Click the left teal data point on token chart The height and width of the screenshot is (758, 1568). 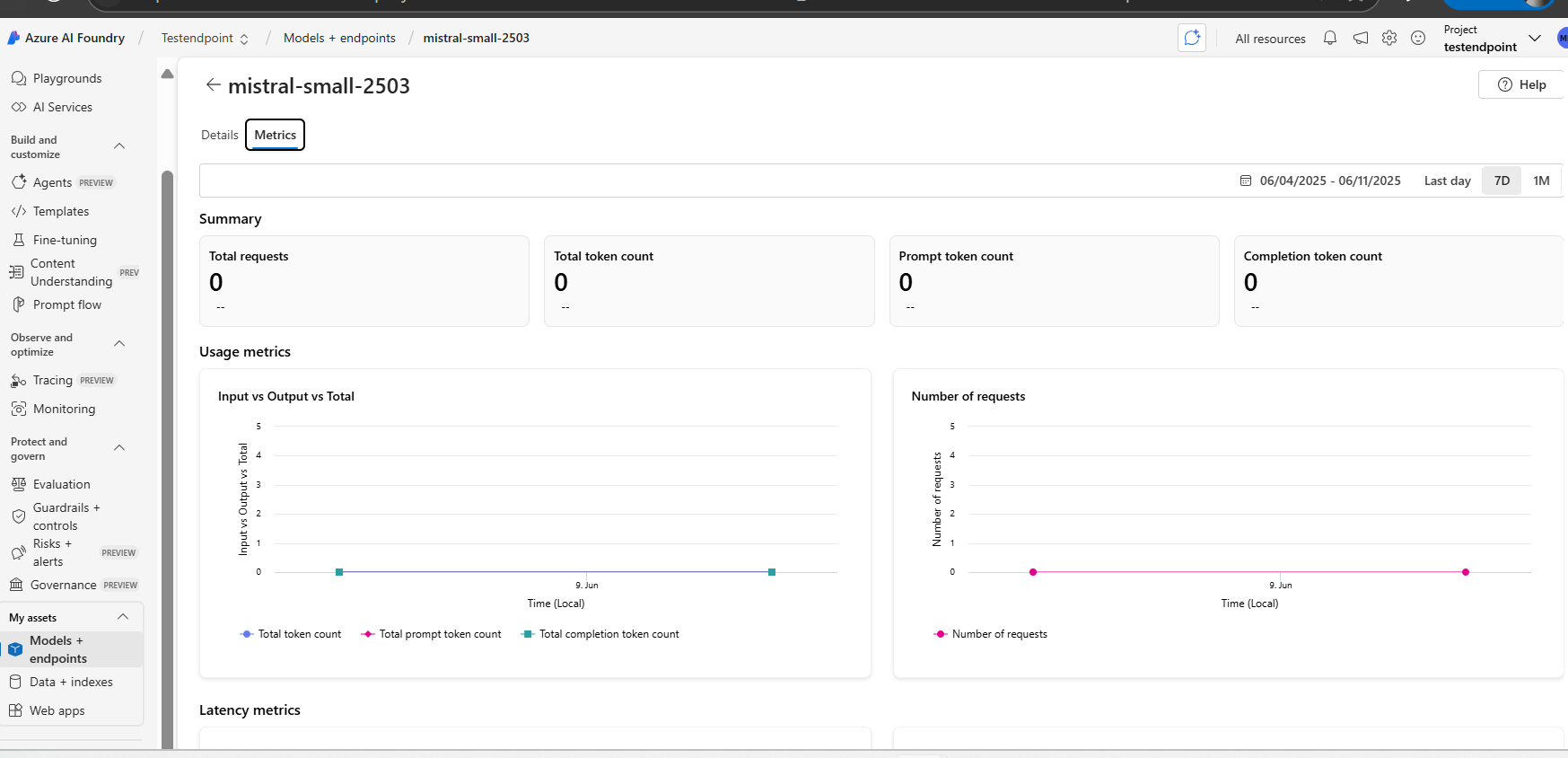coord(339,572)
